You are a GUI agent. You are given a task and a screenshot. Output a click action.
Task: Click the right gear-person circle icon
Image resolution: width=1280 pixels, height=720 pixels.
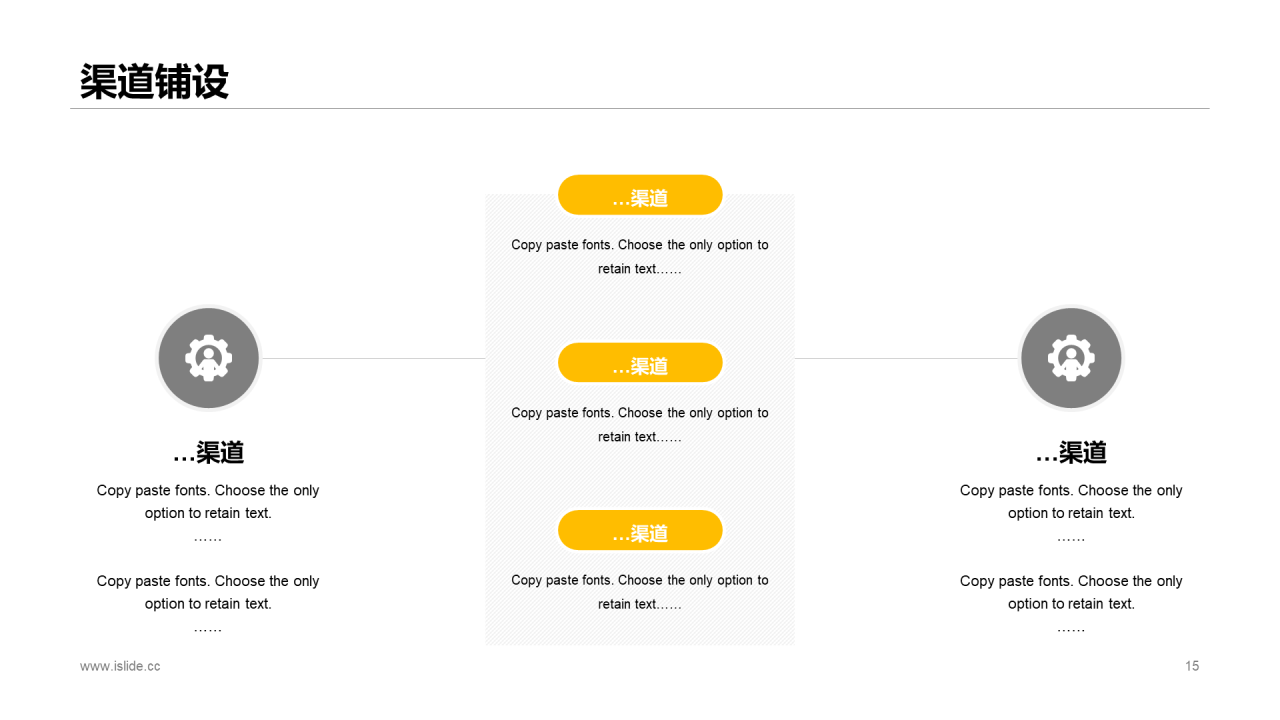coord(1071,358)
